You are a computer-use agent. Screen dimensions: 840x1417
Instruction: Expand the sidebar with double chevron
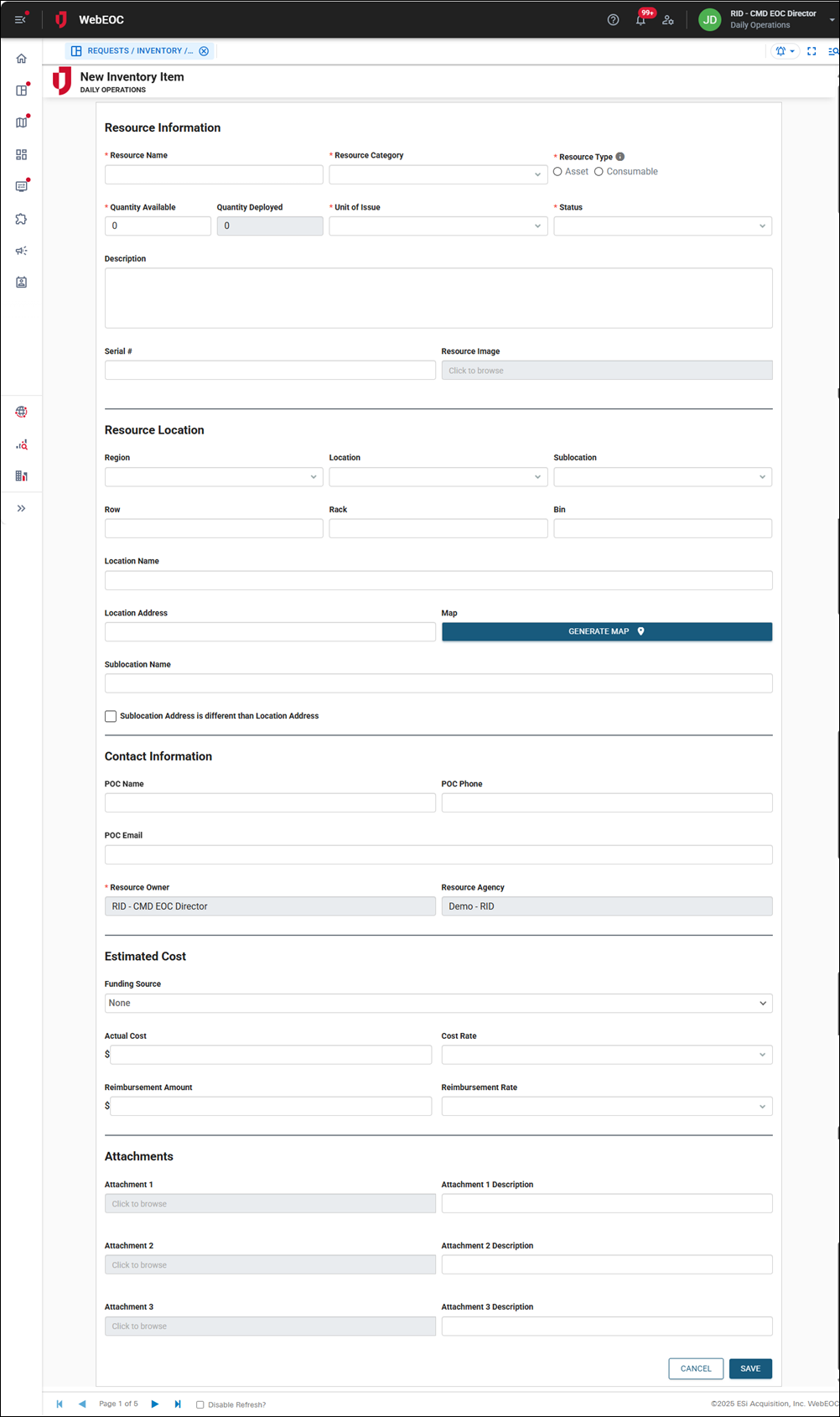tap(22, 508)
